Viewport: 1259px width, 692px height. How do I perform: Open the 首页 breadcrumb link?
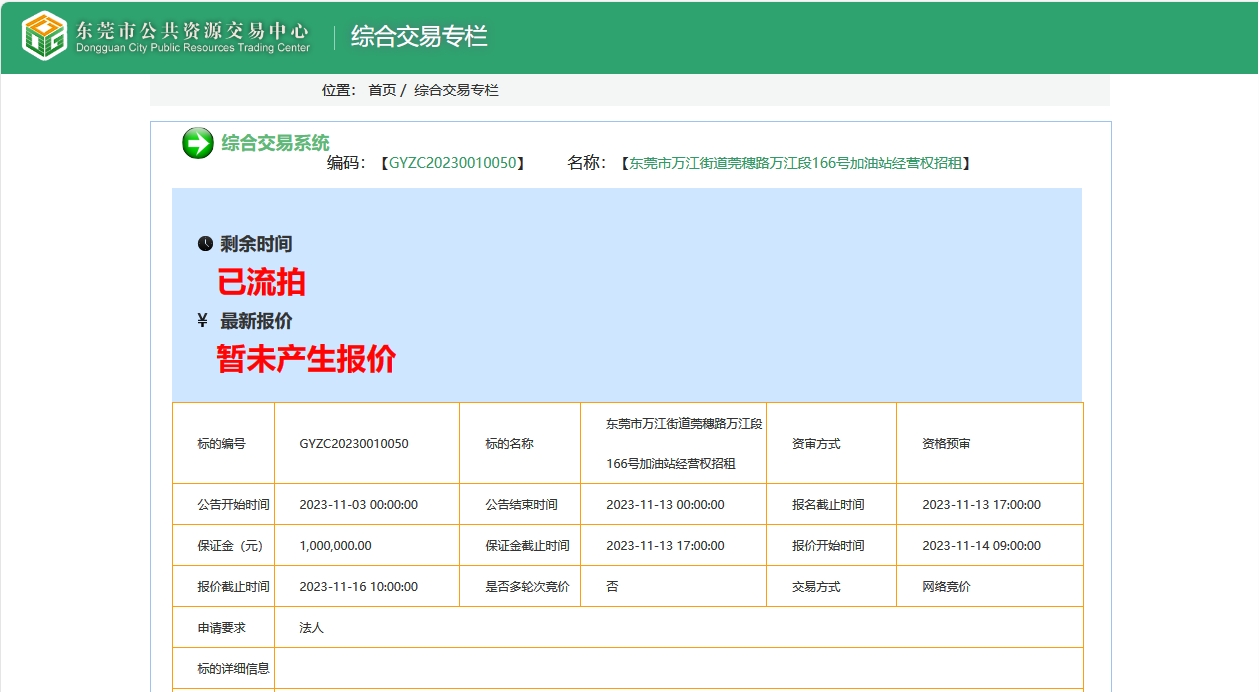382,90
